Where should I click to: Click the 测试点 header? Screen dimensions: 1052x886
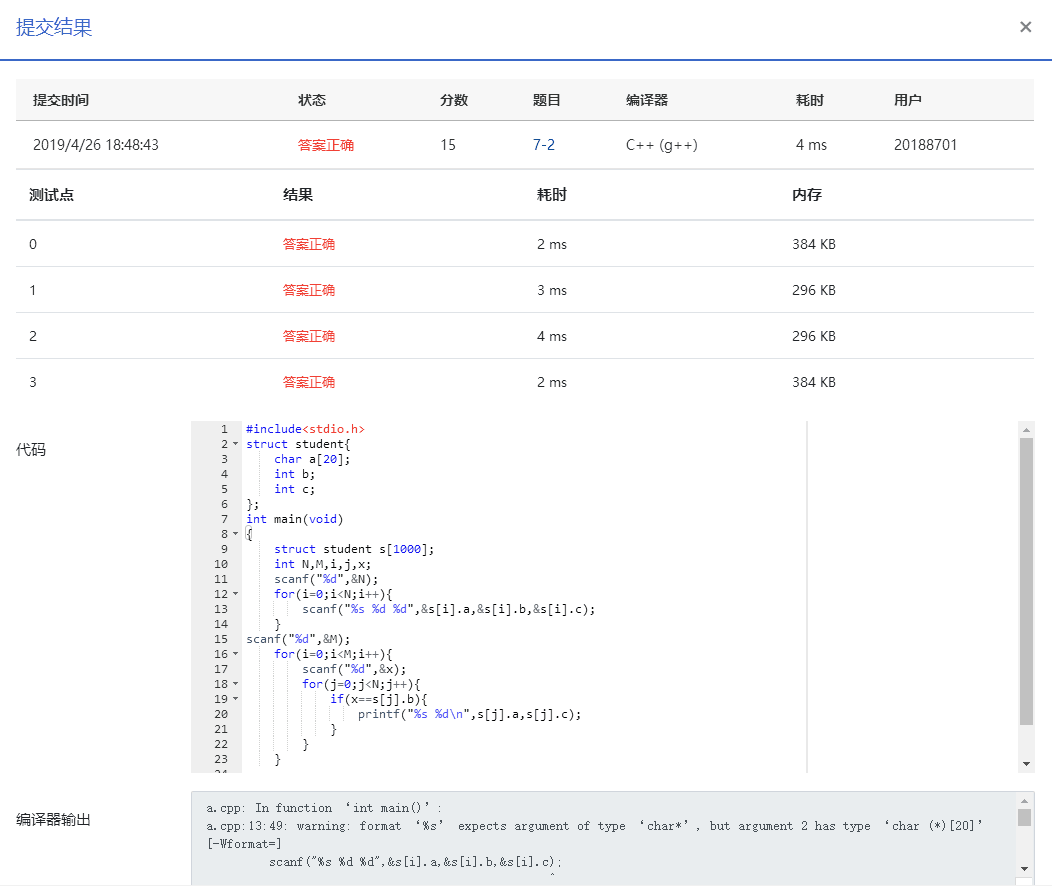pos(52,195)
